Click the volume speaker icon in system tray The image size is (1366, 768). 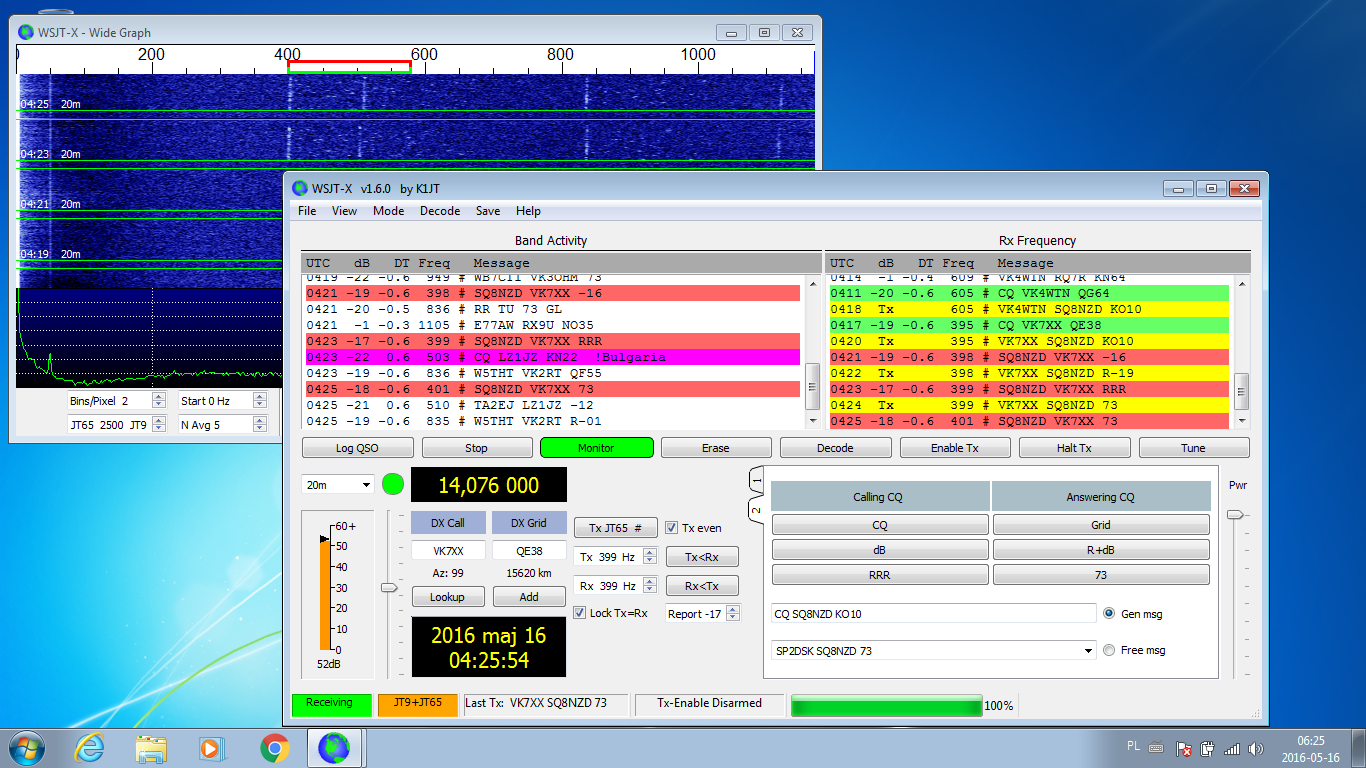[x=1254, y=748]
